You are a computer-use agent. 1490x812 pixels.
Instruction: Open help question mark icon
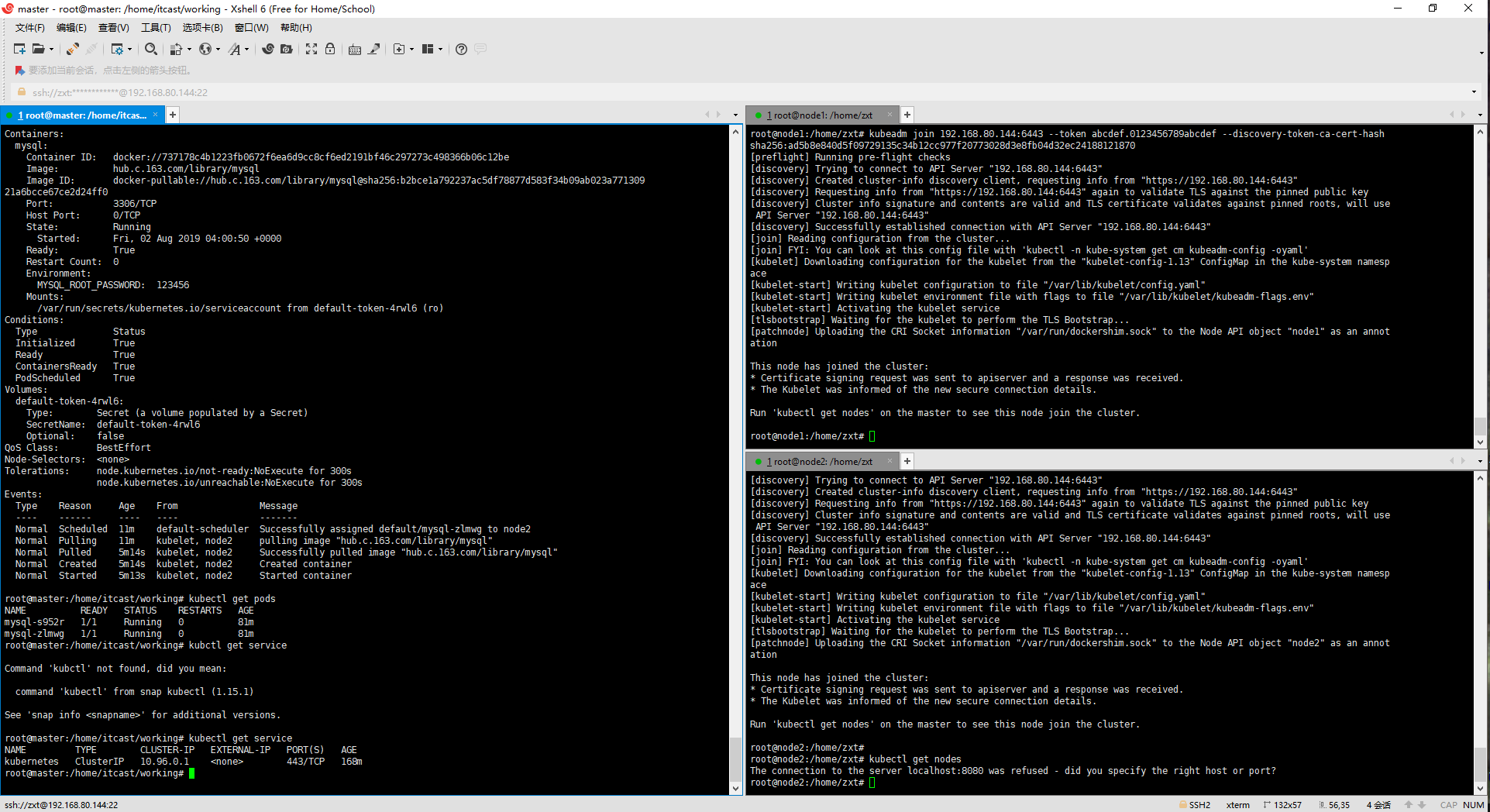click(462, 49)
